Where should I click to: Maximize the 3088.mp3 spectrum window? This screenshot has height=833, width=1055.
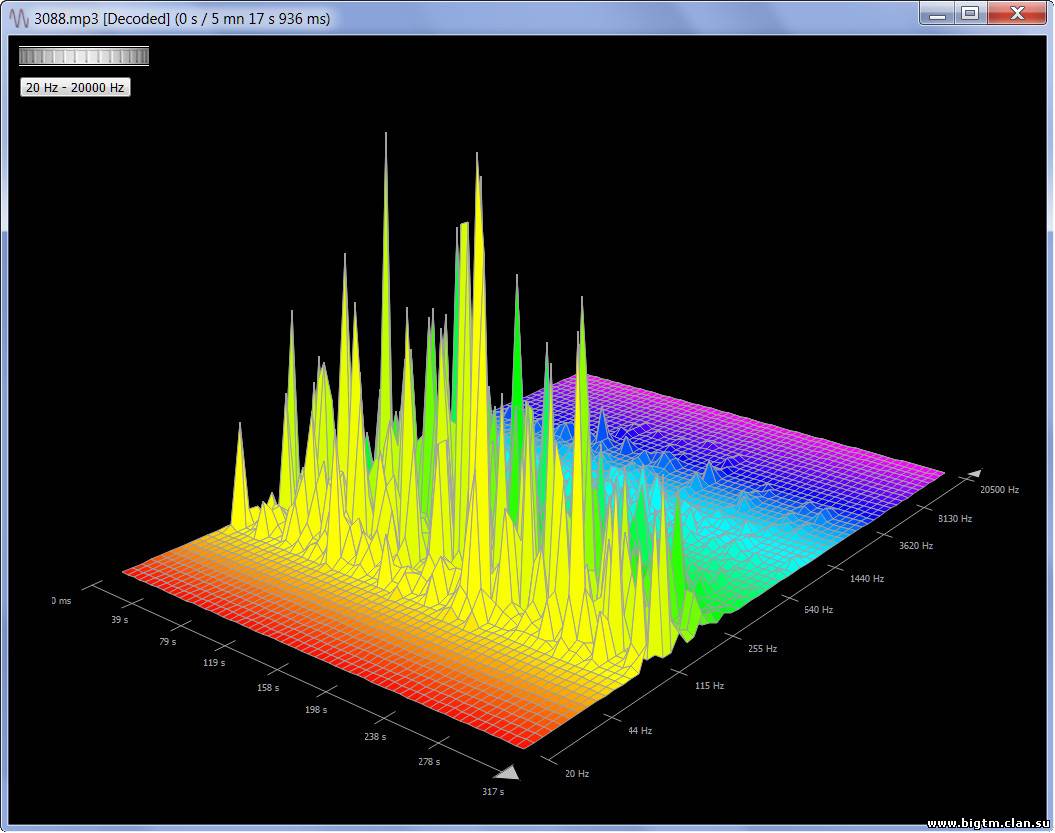point(970,13)
